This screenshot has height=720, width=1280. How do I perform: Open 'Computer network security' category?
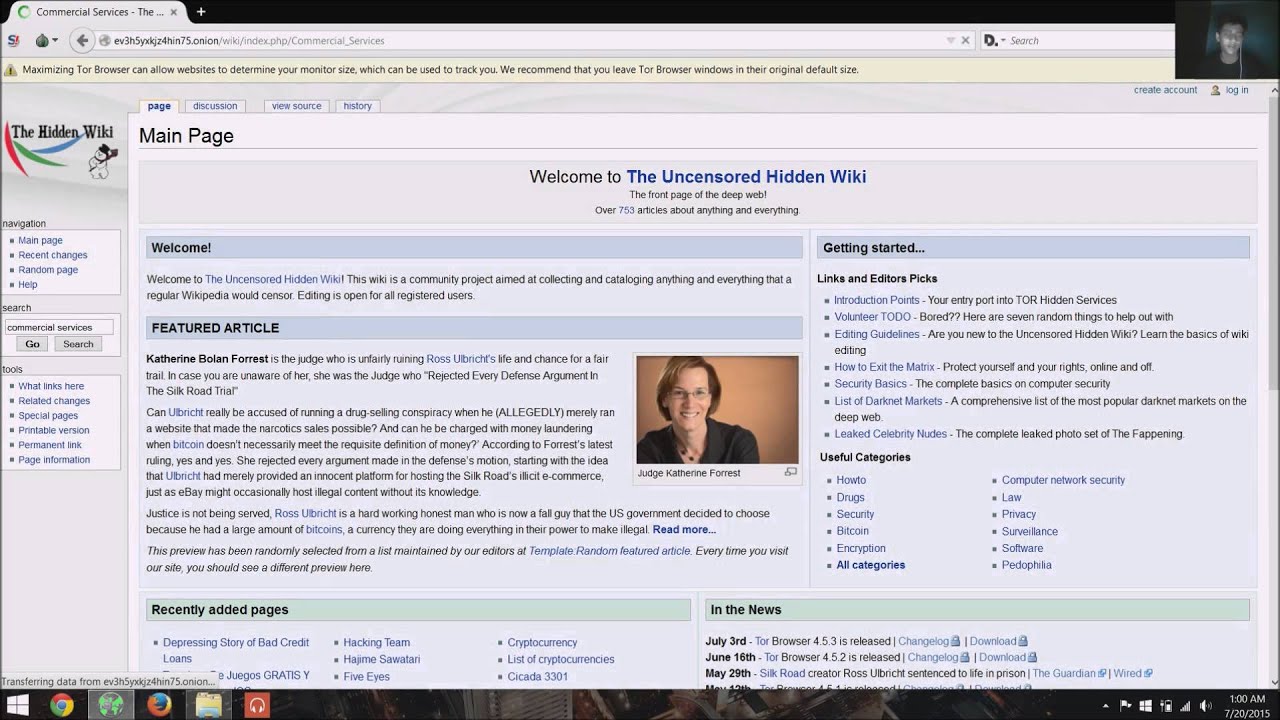click(1063, 480)
